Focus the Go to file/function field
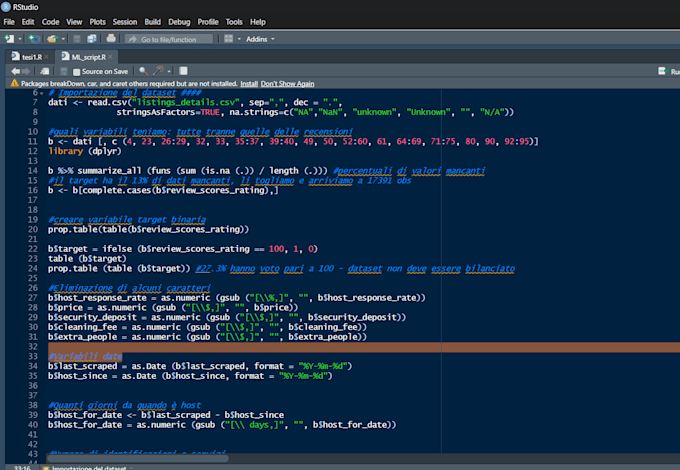The height and width of the screenshot is (470, 680). [169, 39]
